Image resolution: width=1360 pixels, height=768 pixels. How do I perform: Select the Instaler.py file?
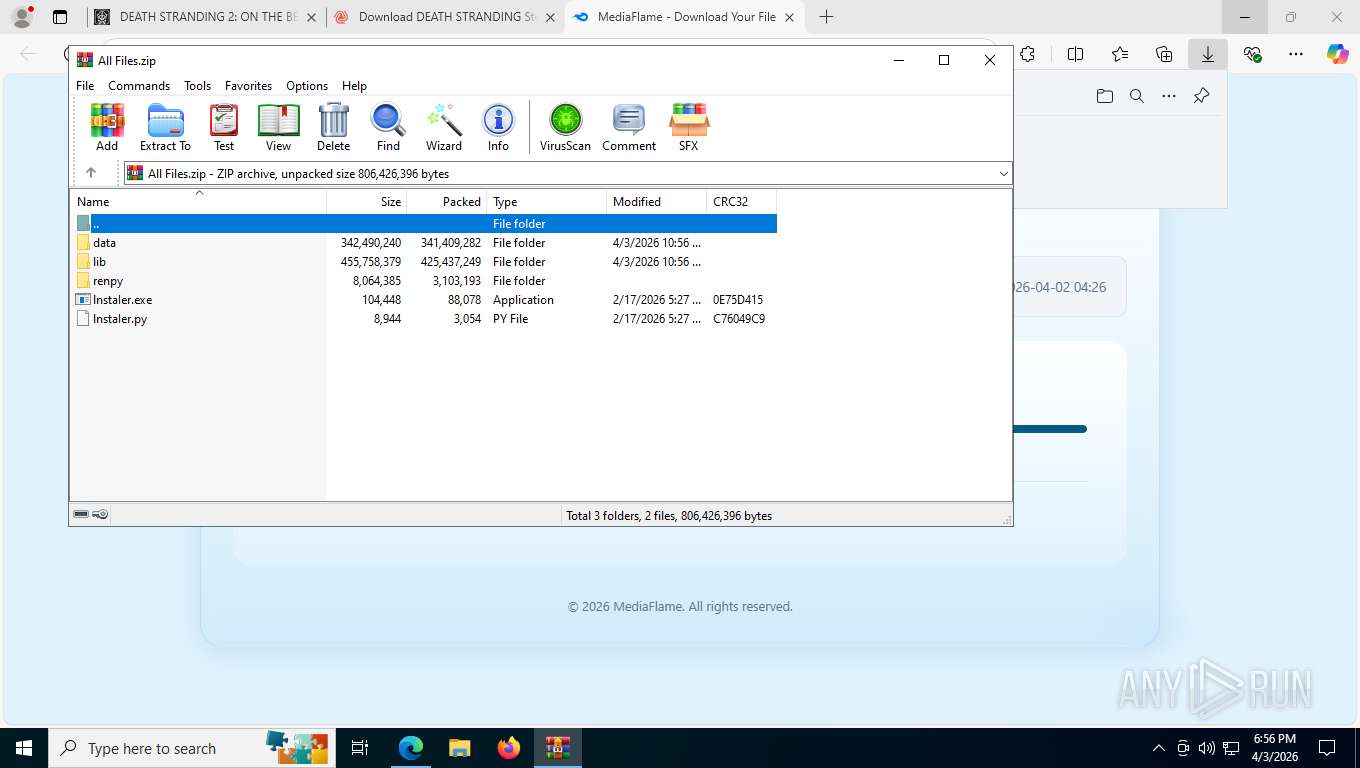tap(120, 319)
